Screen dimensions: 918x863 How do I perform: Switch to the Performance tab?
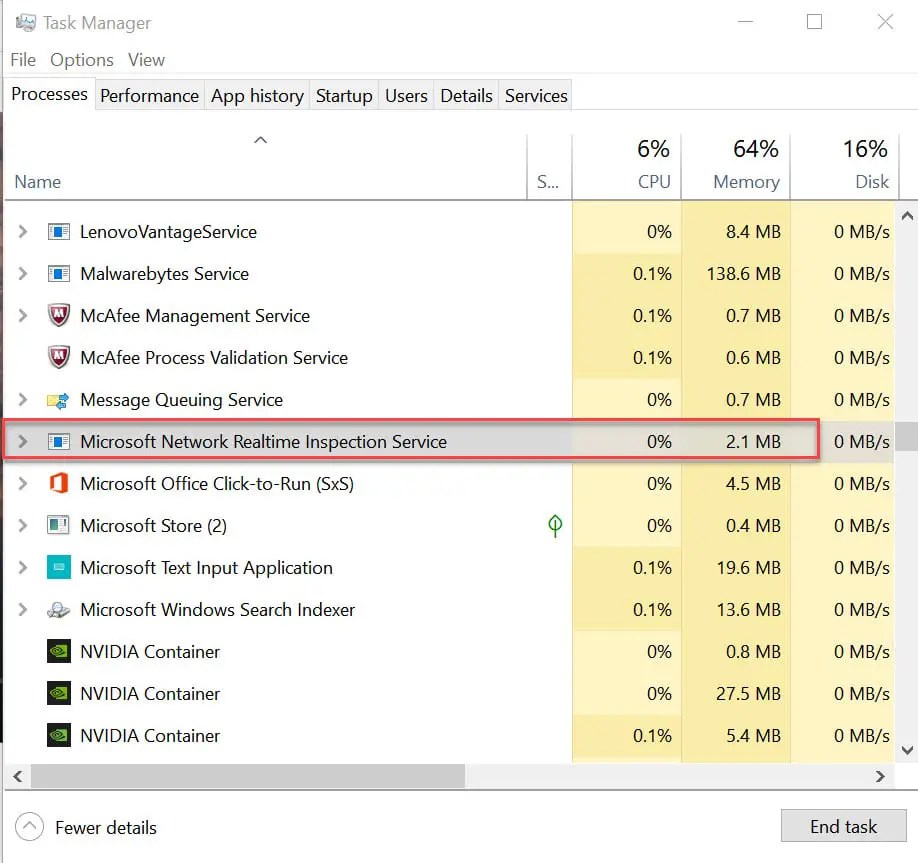pos(149,95)
